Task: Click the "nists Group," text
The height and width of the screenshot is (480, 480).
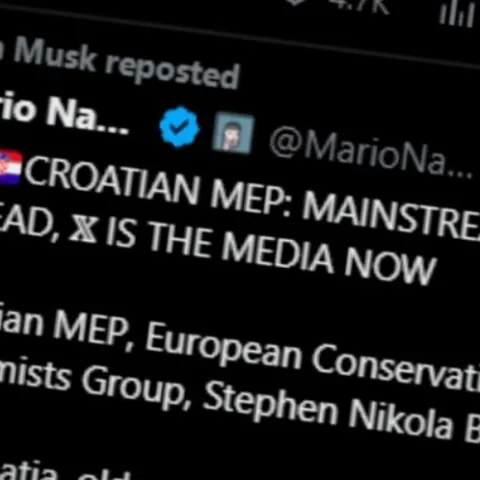Action: click(95, 384)
